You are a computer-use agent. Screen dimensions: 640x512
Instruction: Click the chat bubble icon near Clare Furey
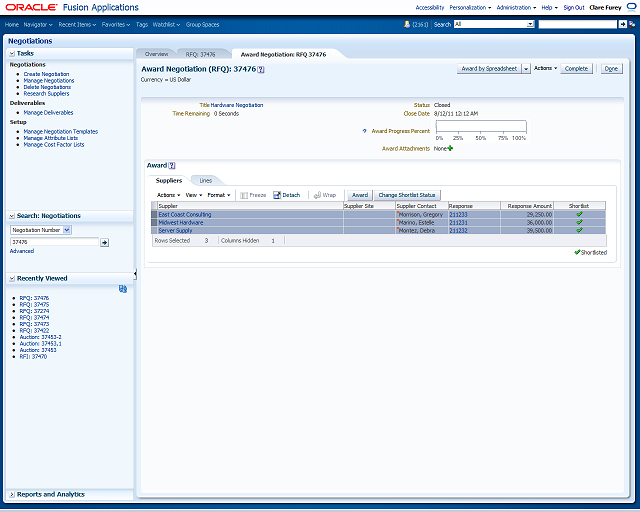click(x=631, y=7)
